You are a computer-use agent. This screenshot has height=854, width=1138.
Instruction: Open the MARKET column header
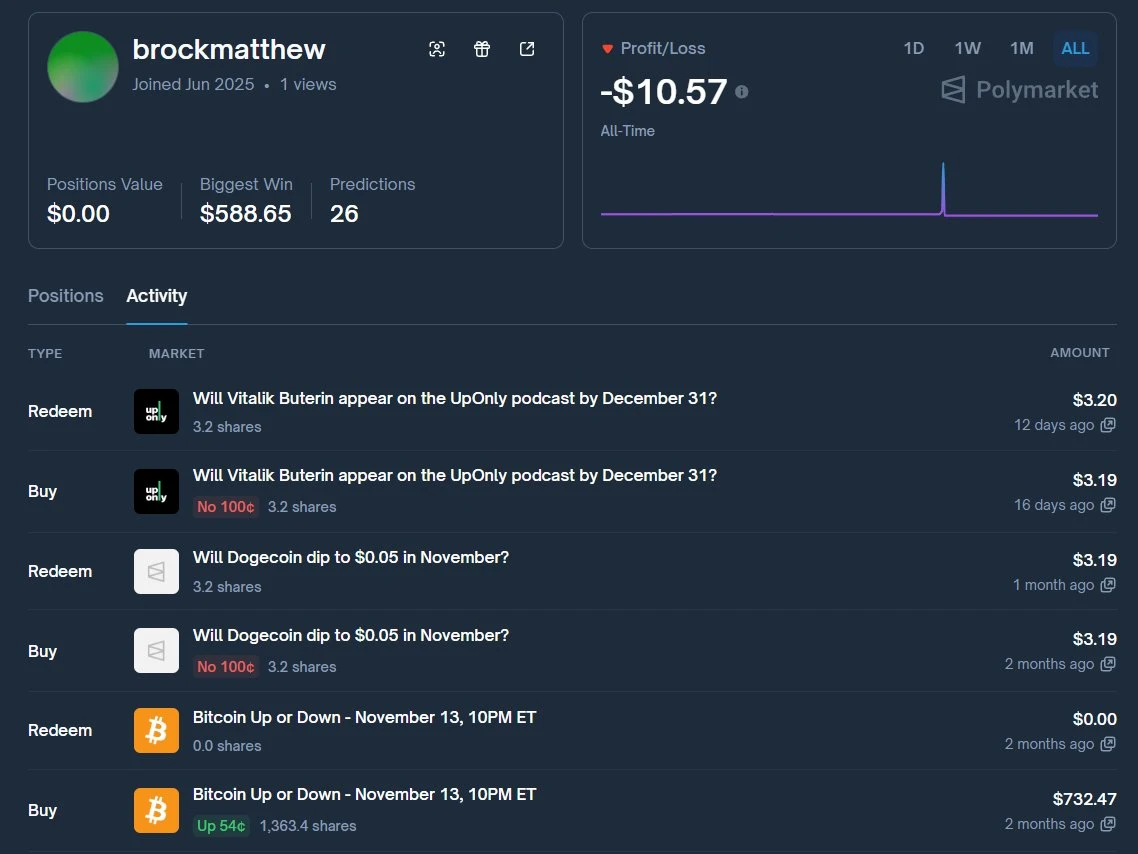point(176,353)
